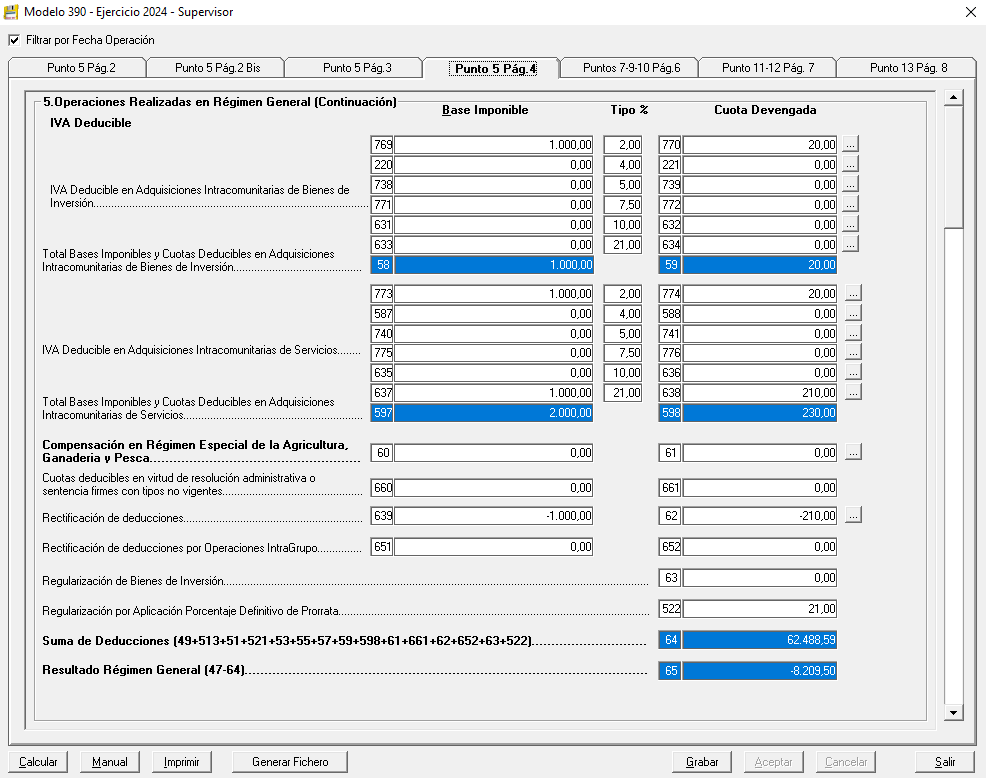Image resolution: width=986 pixels, height=778 pixels.
Task: Open details button beside field 638
Action: [853, 392]
